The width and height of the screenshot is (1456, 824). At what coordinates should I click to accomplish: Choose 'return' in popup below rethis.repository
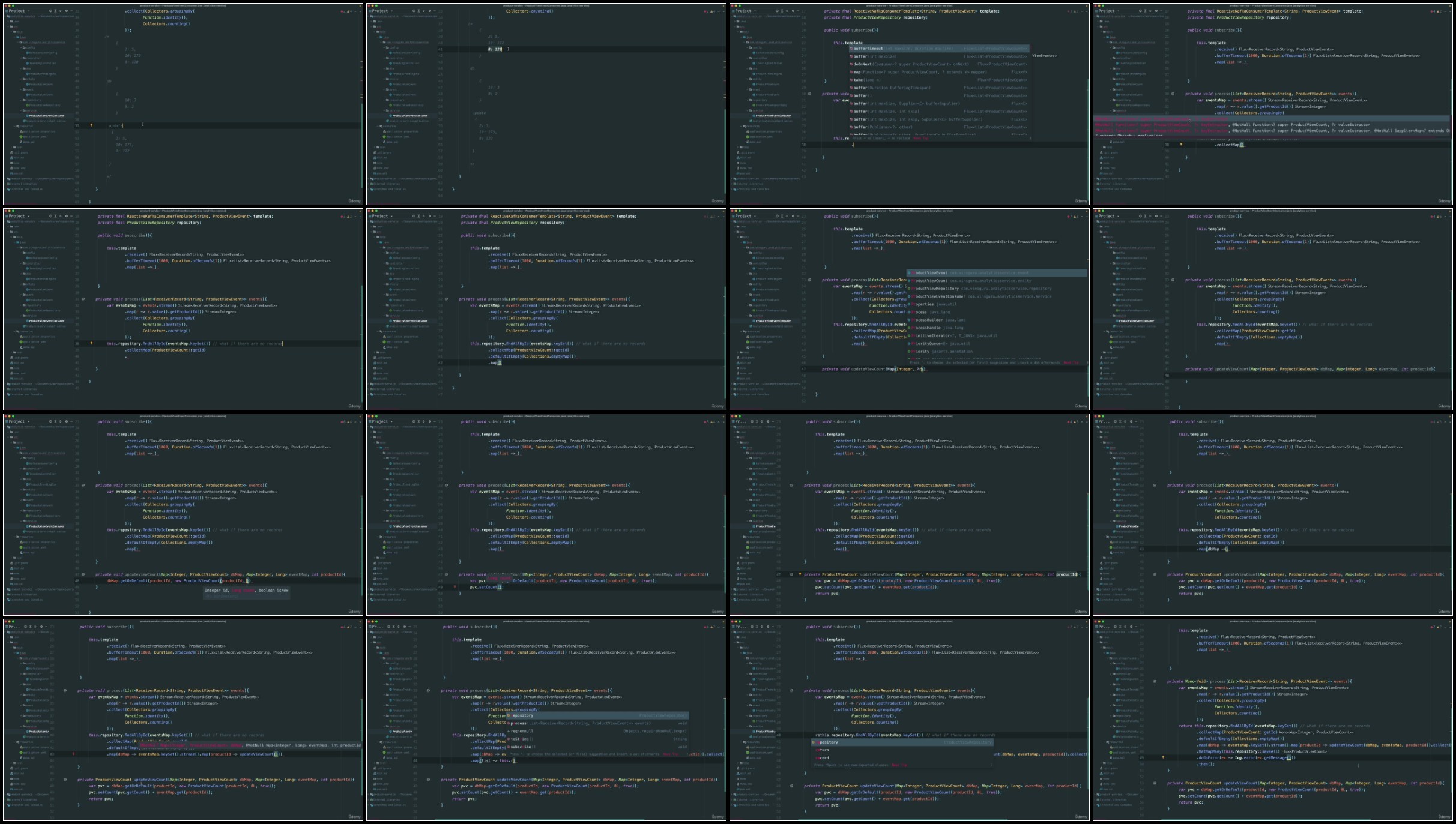point(902,750)
